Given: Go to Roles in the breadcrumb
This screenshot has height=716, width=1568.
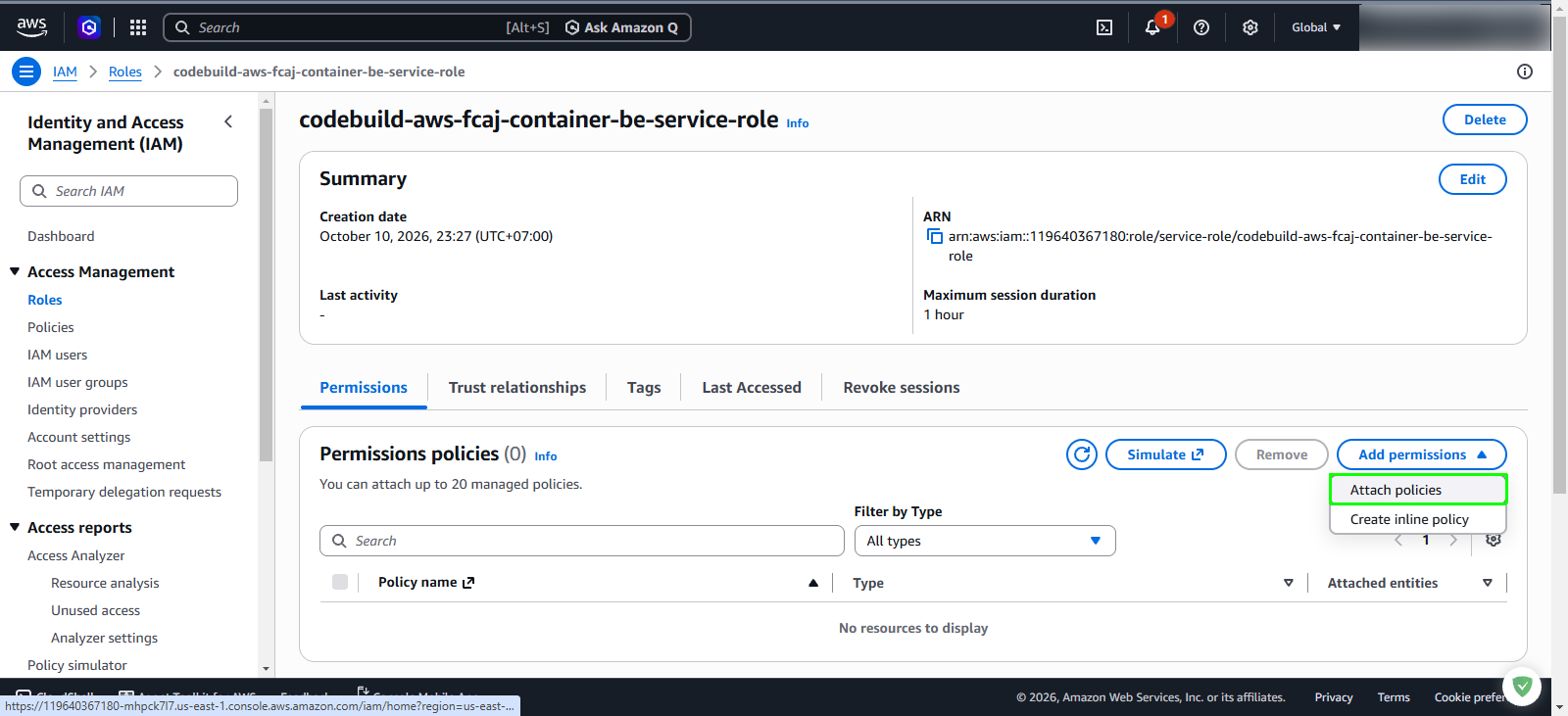Looking at the screenshot, I should click(125, 72).
